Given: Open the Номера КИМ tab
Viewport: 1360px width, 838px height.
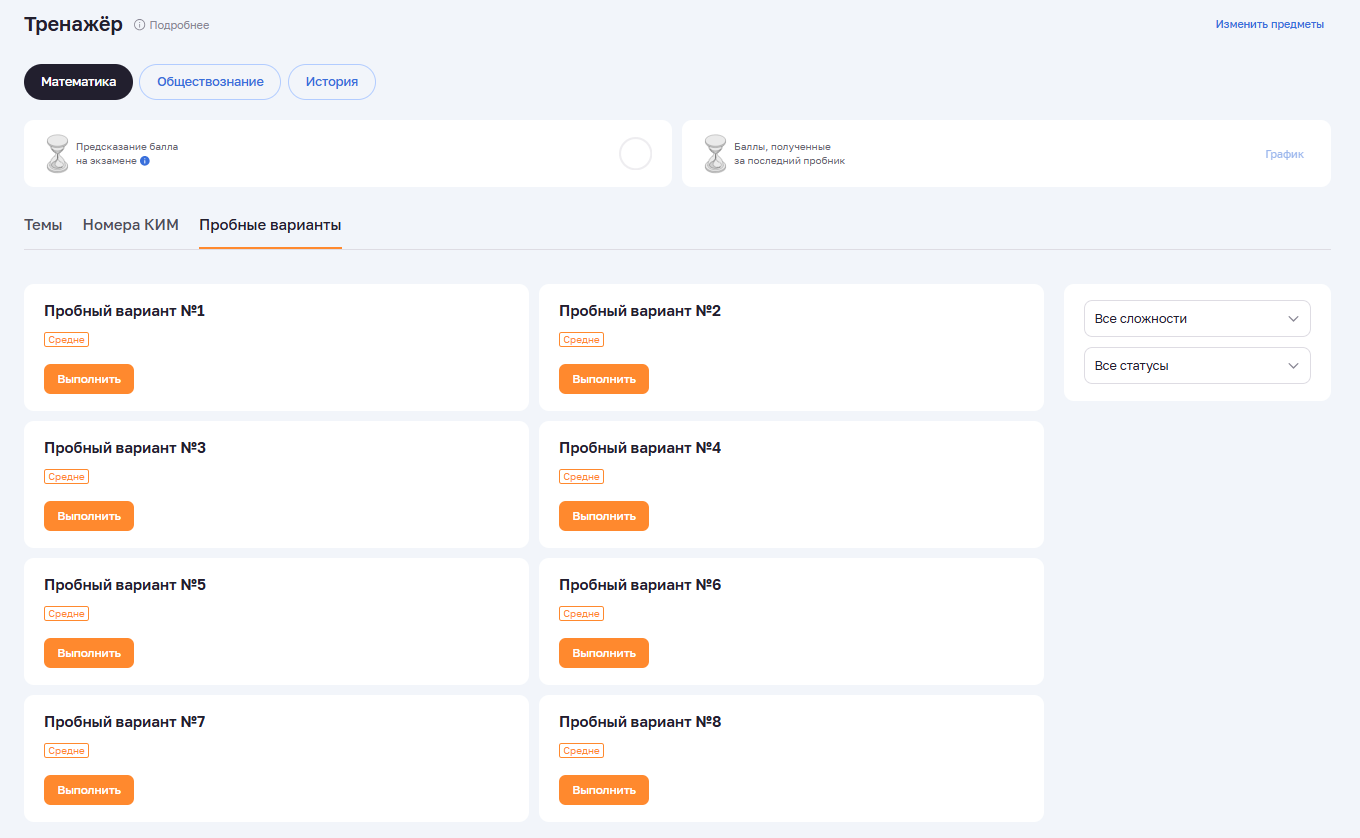Looking at the screenshot, I should 131,225.
